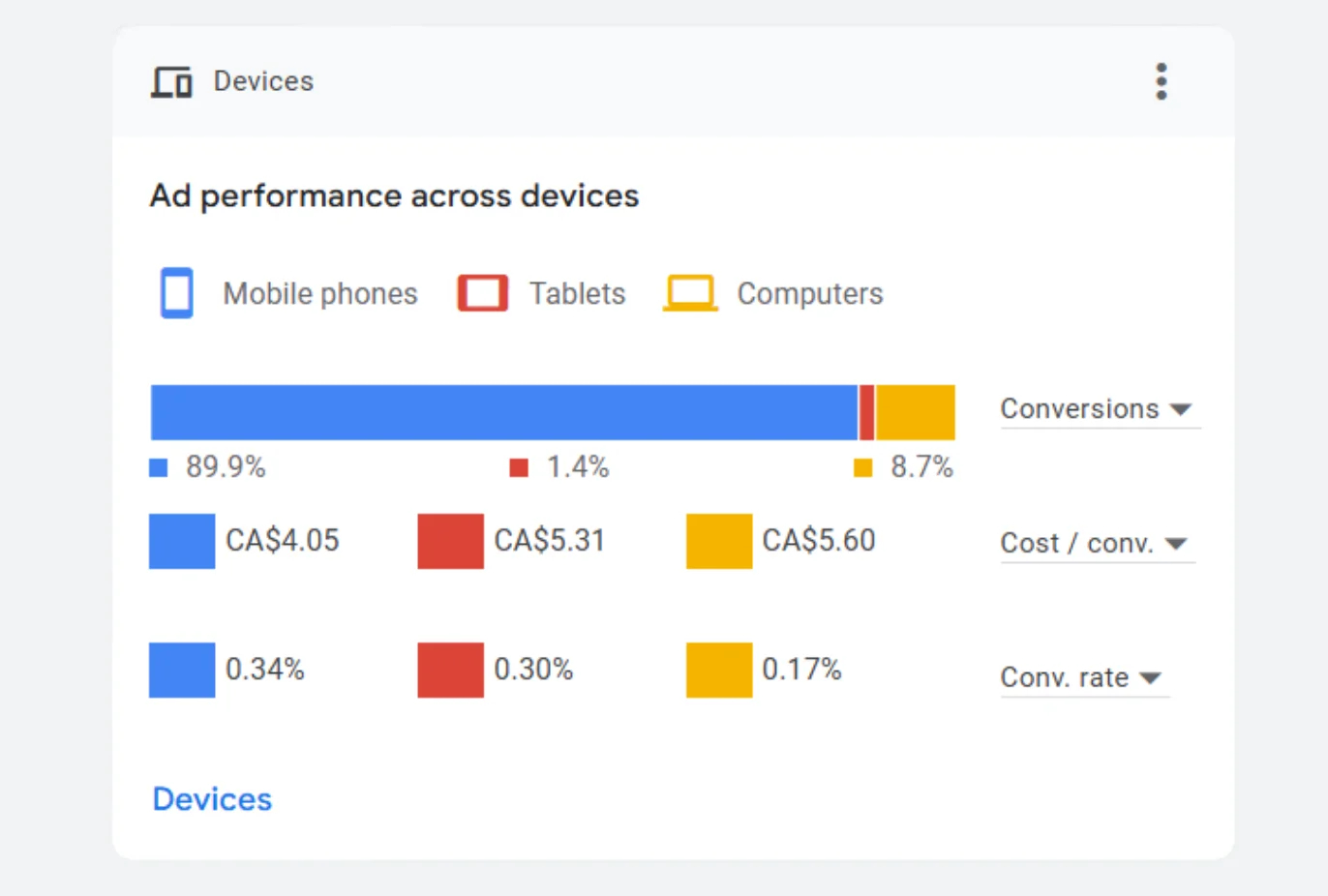Image resolution: width=1328 pixels, height=896 pixels.
Task: Expand the Cost / conv. dropdown
Action: coord(1094,544)
